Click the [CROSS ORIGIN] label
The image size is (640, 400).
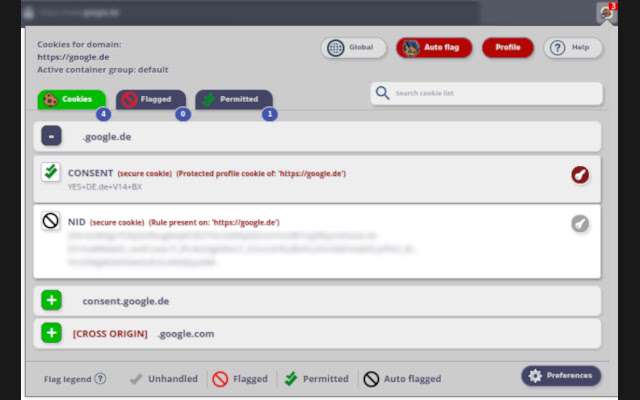pos(110,333)
